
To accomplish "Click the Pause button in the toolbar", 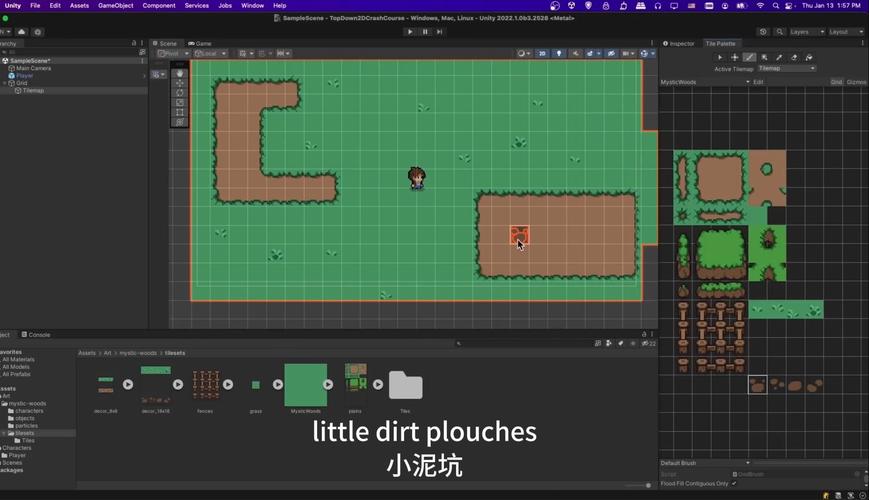I will click(425, 32).
